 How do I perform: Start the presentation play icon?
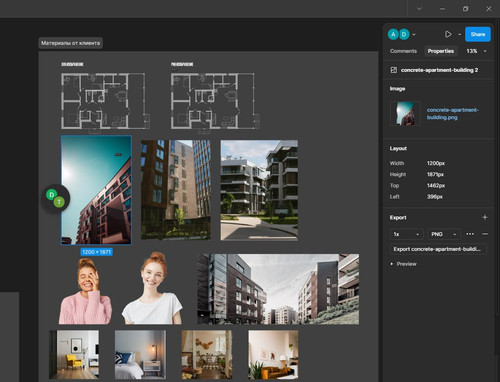(x=448, y=34)
